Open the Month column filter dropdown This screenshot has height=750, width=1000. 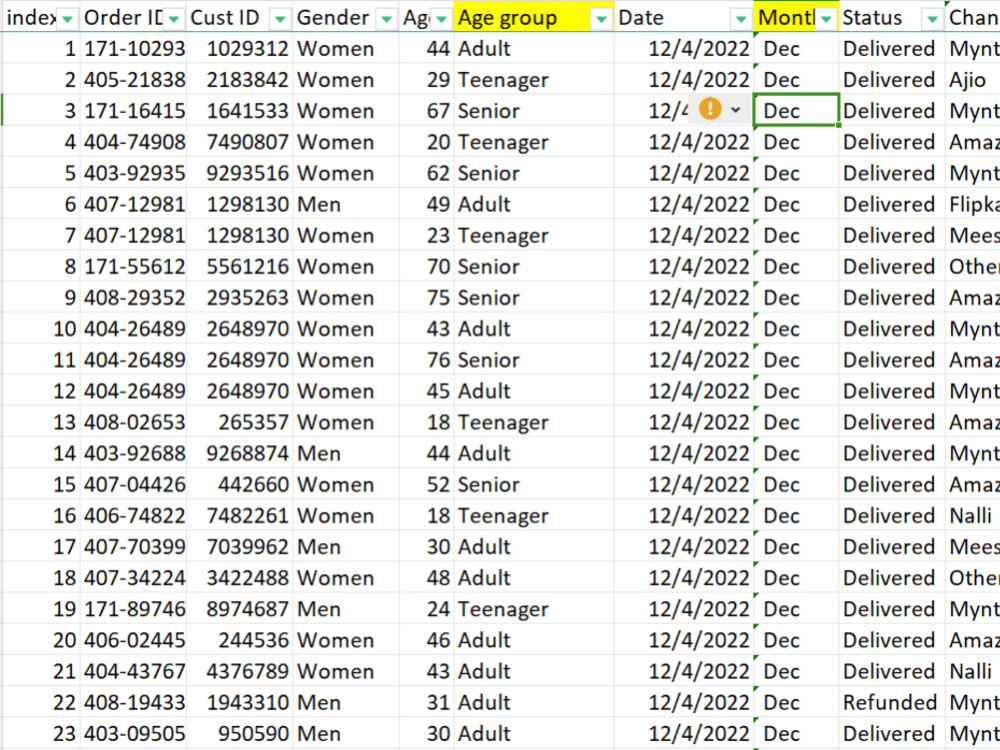coord(827,20)
